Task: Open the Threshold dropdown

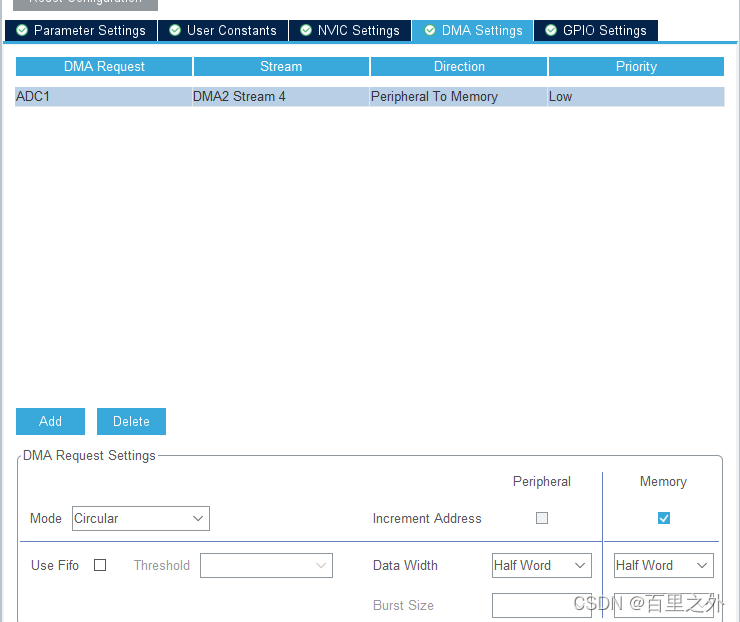Action: [266, 565]
